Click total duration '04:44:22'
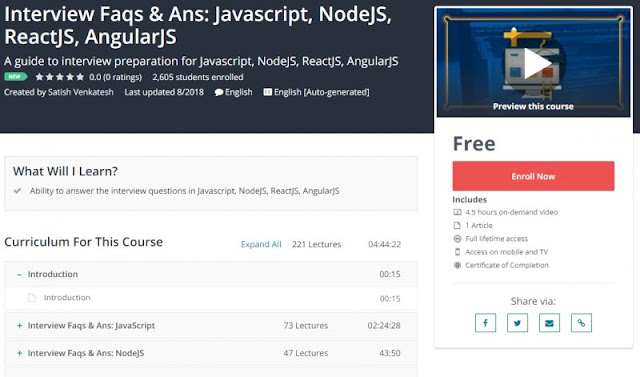 click(x=384, y=244)
